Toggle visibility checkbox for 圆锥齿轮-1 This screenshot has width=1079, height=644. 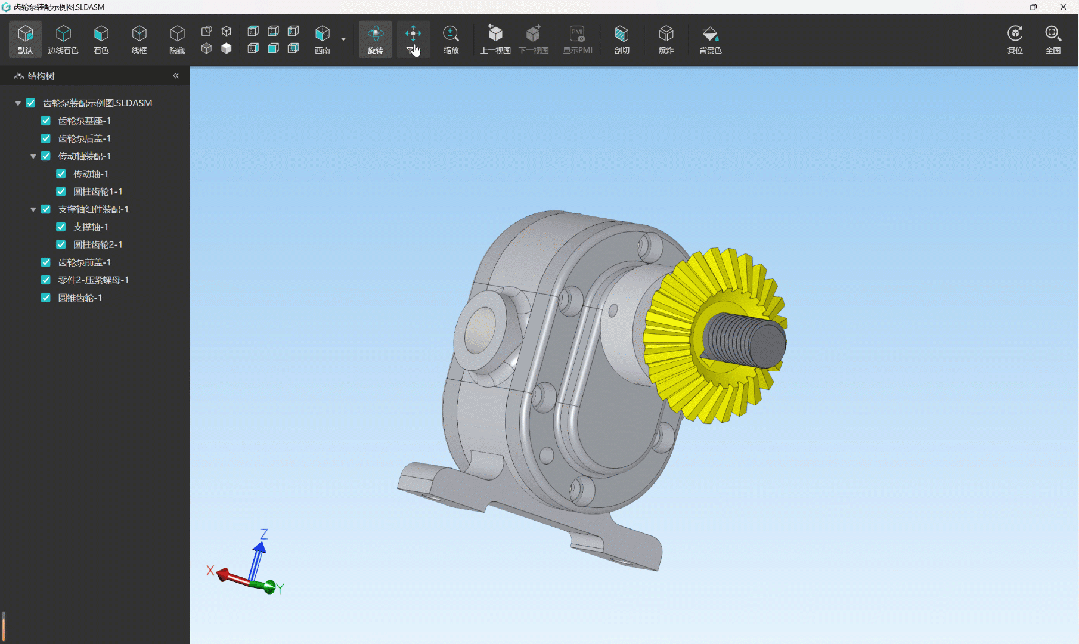click(x=46, y=298)
